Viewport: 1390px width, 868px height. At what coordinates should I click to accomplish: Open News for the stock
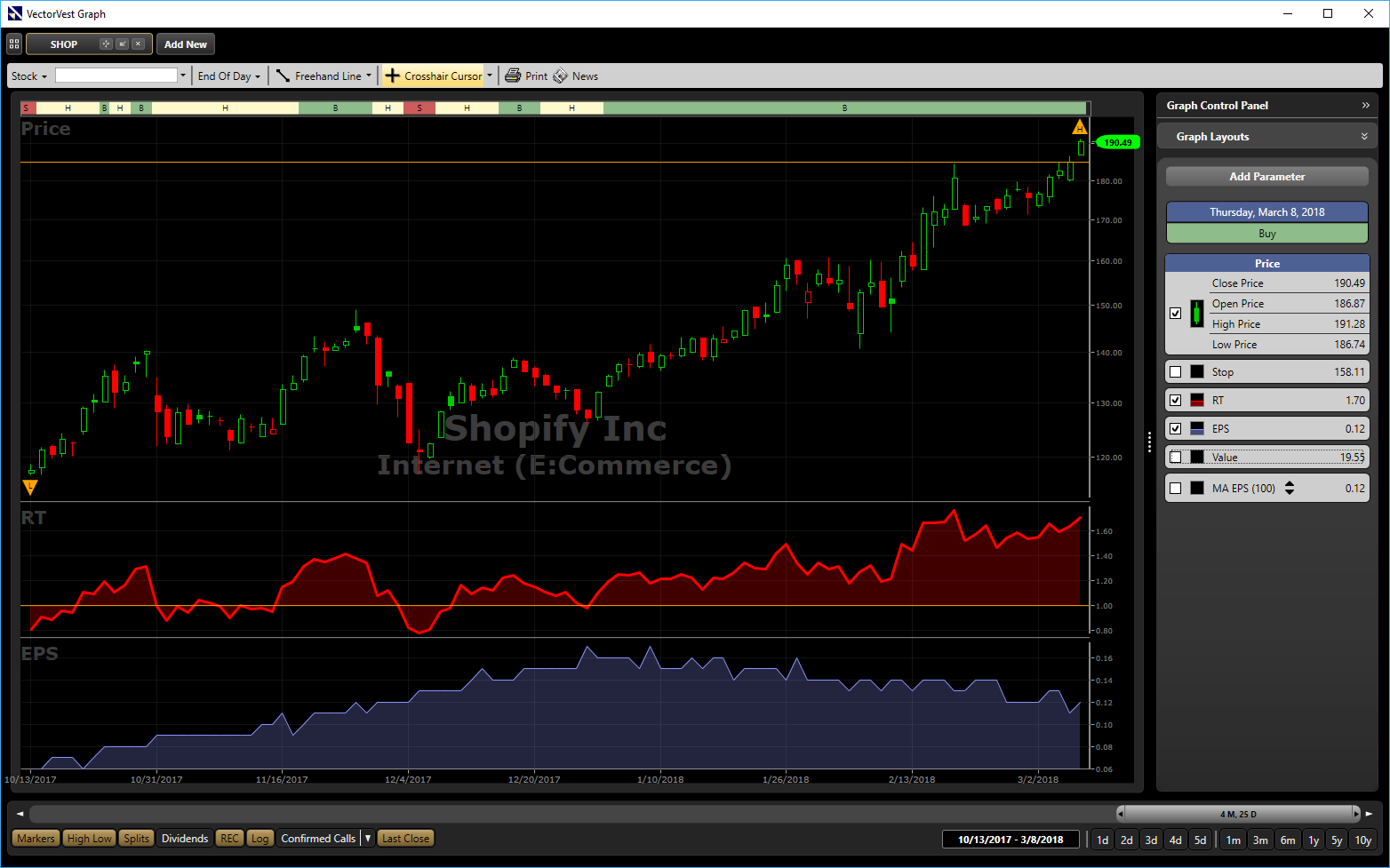point(576,76)
